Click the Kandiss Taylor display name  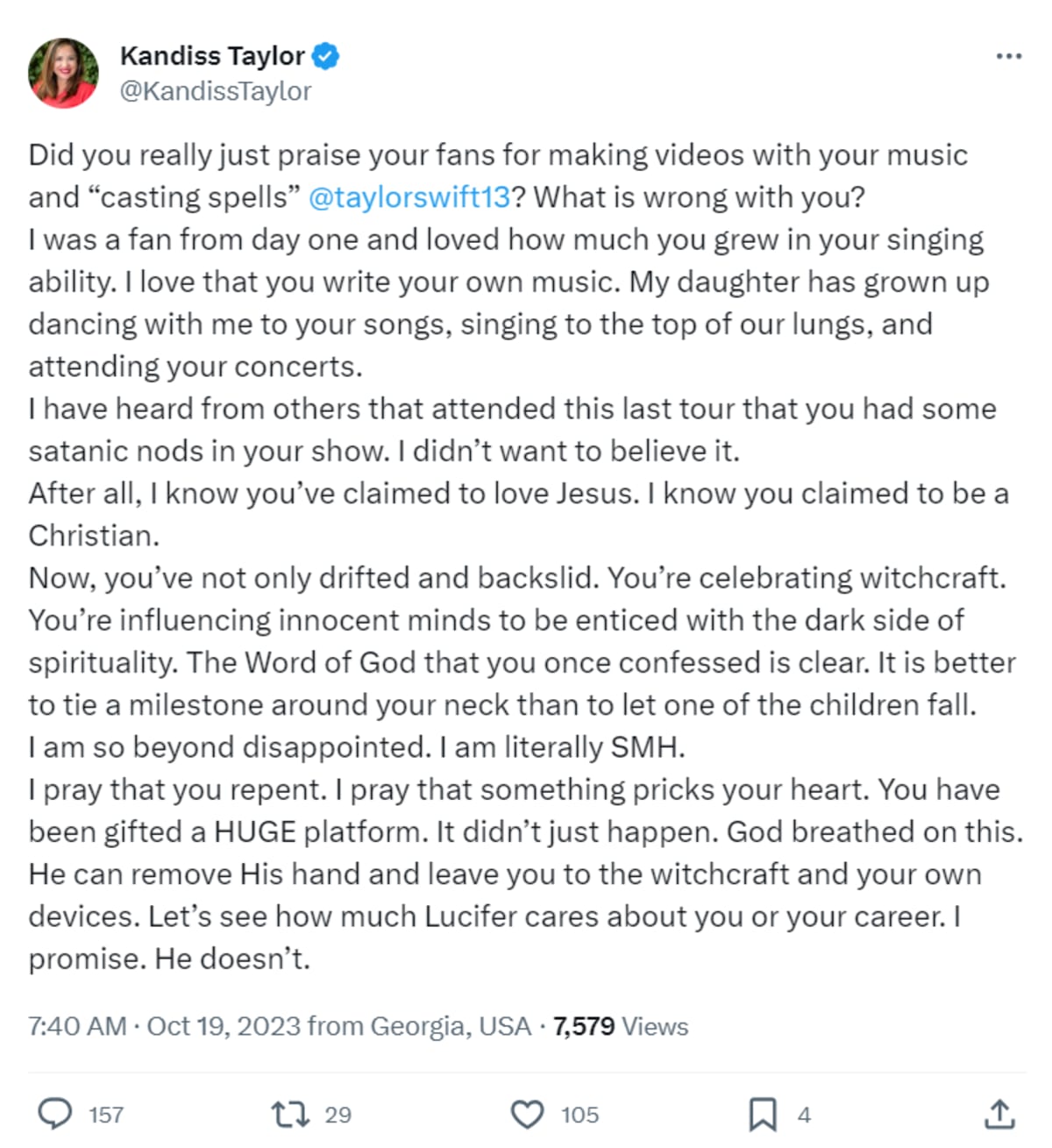[x=212, y=56]
